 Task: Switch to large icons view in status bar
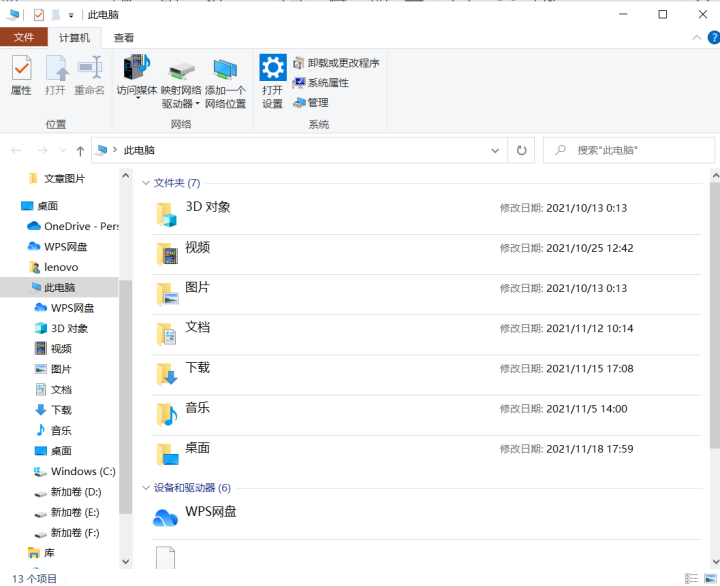[x=711, y=578]
